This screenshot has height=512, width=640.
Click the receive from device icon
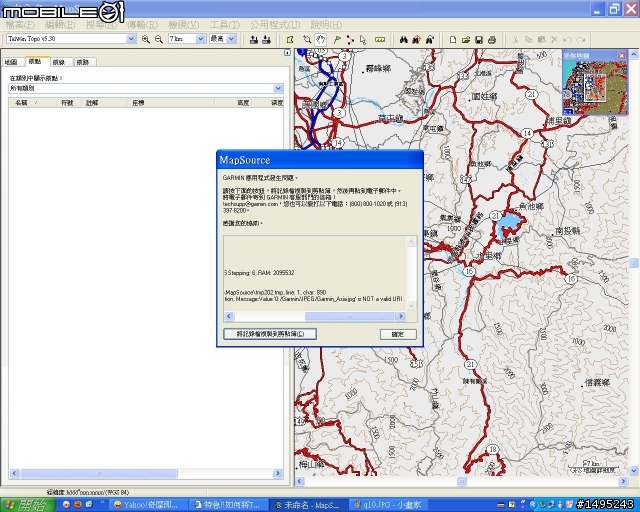[x=267, y=40]
